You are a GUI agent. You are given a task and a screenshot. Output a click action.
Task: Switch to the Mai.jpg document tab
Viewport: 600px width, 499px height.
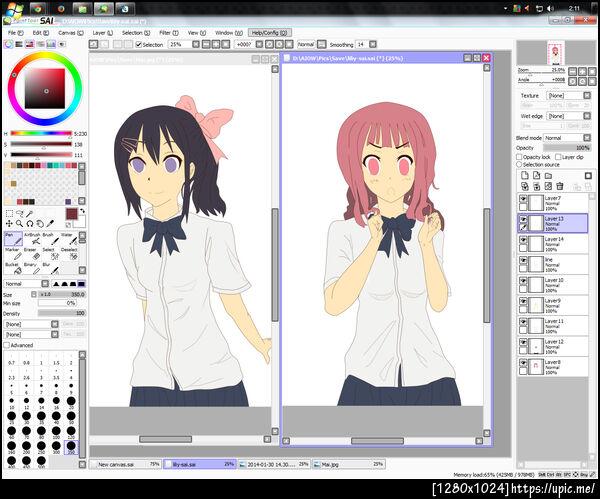click(349, 464)
